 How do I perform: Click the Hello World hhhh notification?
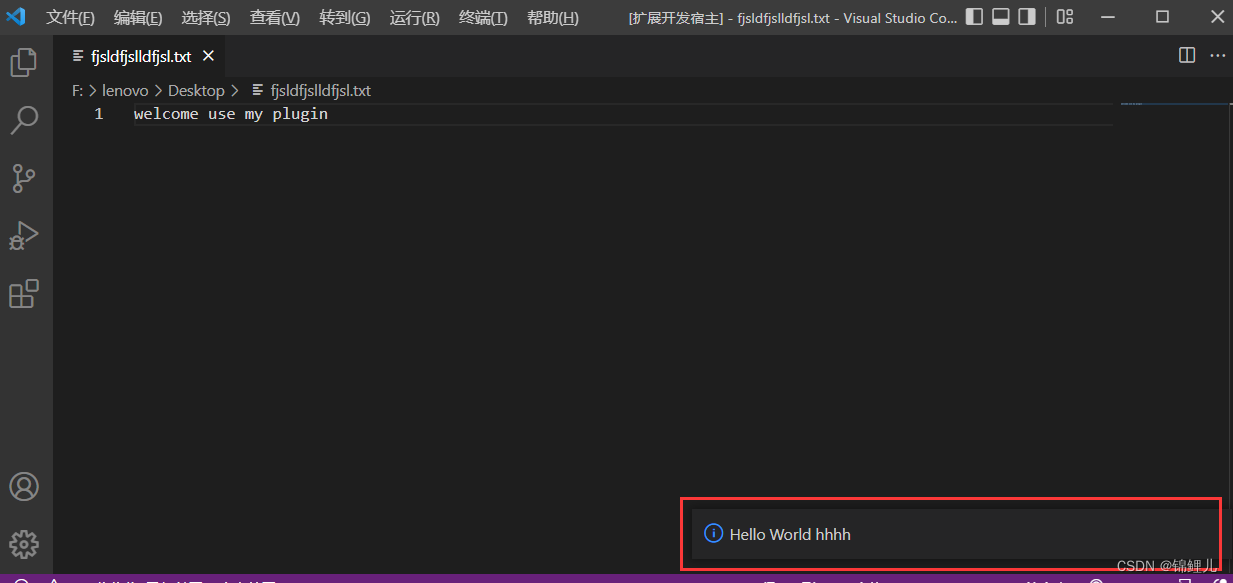[955, 534]
